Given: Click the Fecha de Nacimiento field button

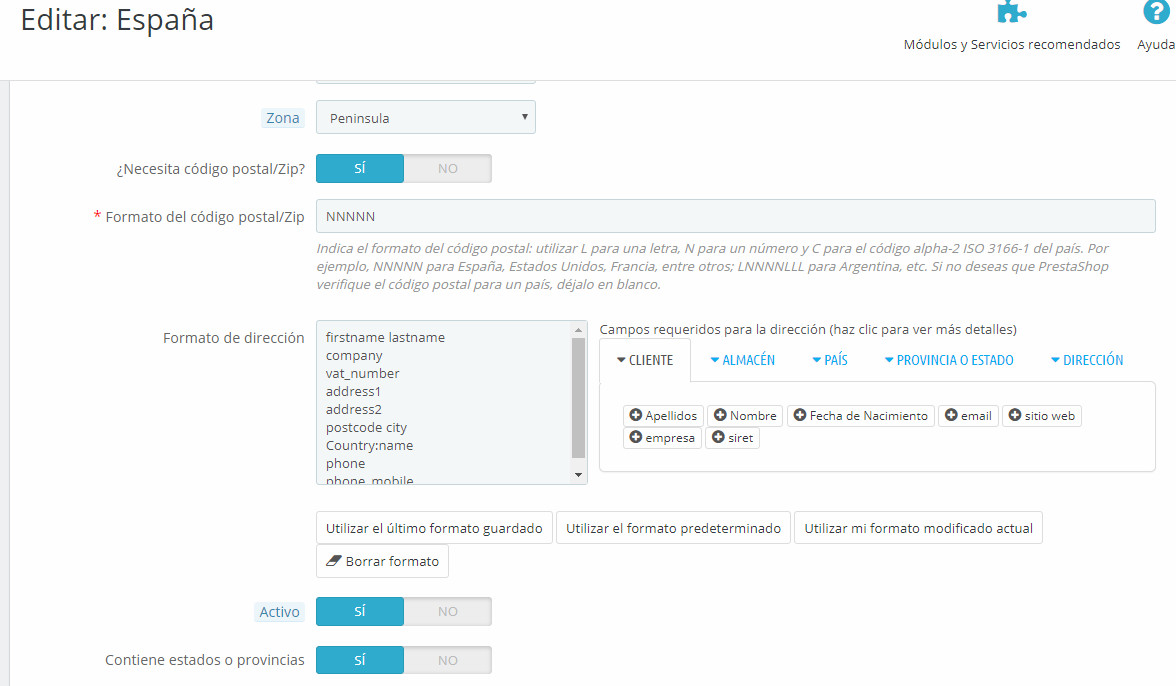Looking at the screenshot, I should click(861, 415).
